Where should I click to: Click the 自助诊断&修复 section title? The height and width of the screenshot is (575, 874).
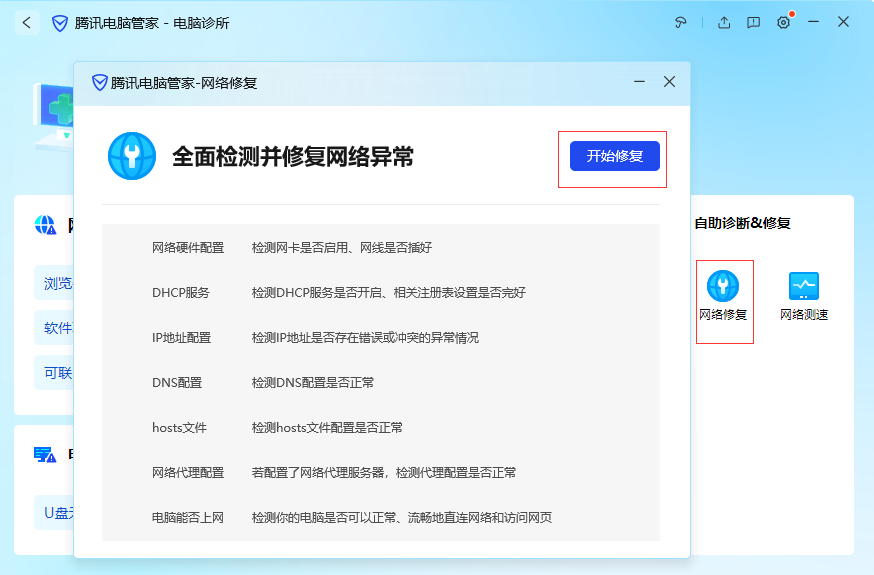click(742, 223)
